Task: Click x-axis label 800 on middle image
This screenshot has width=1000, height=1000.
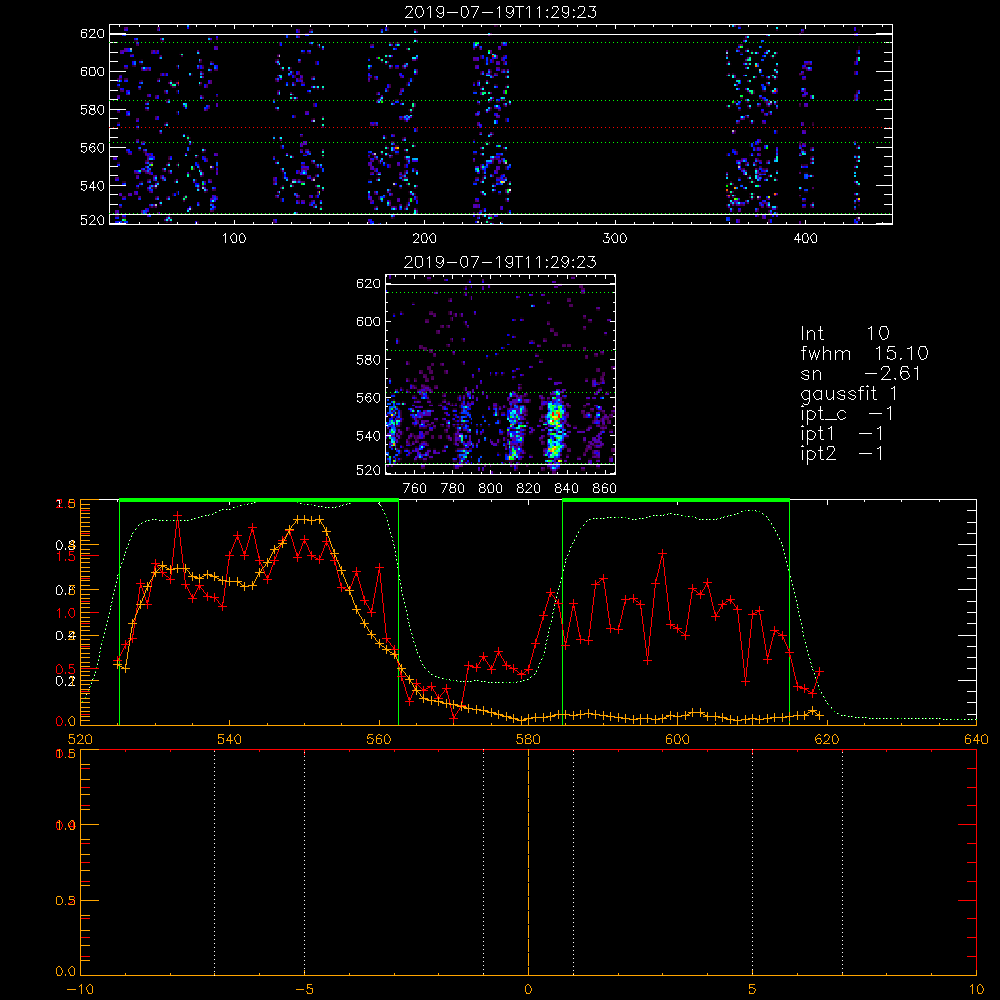Action: click(x=490, y=489)
